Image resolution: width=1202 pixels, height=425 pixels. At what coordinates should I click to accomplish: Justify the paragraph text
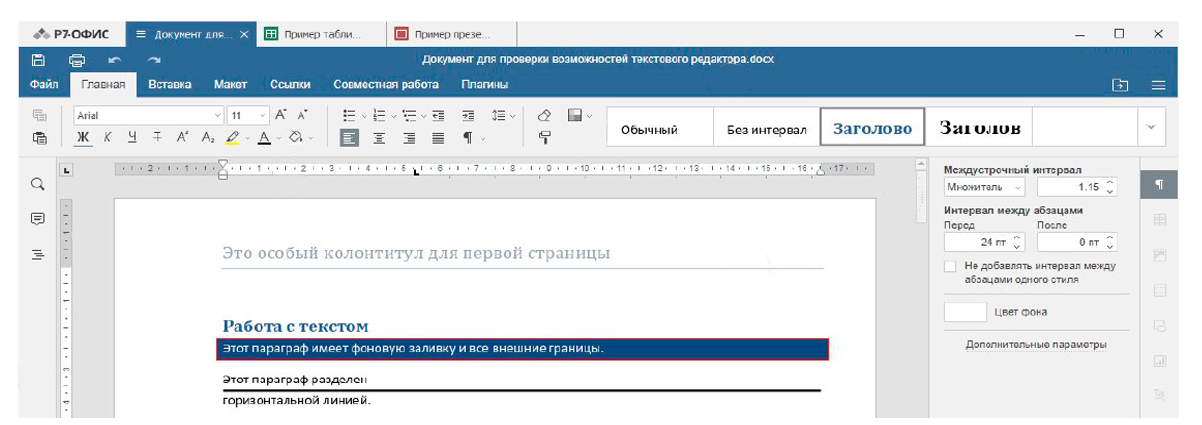[x=439, y=138]
